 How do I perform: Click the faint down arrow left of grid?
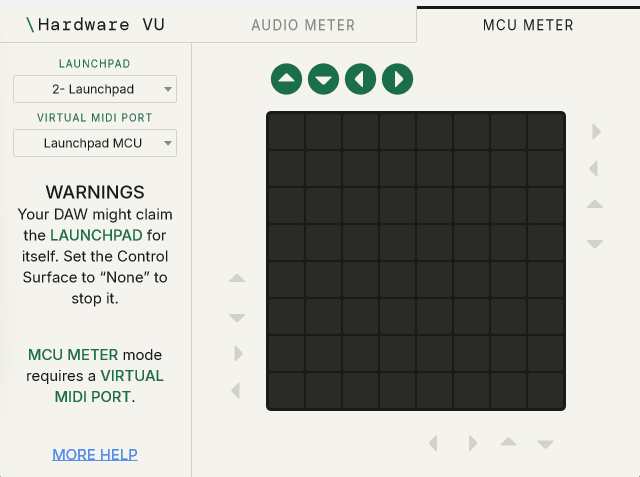coord(237,317)
